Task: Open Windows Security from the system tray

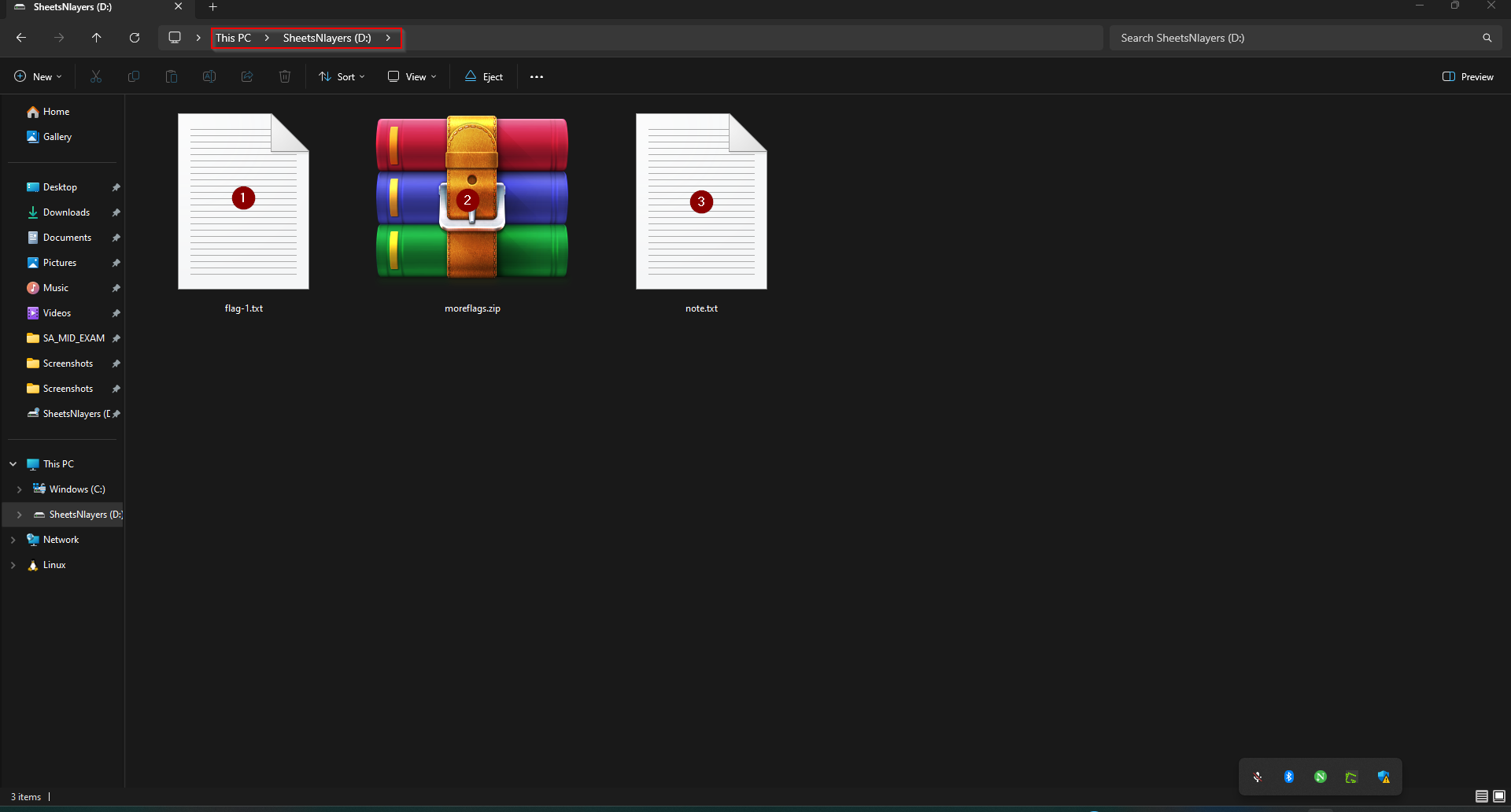Action: (x=1384, y=777)
